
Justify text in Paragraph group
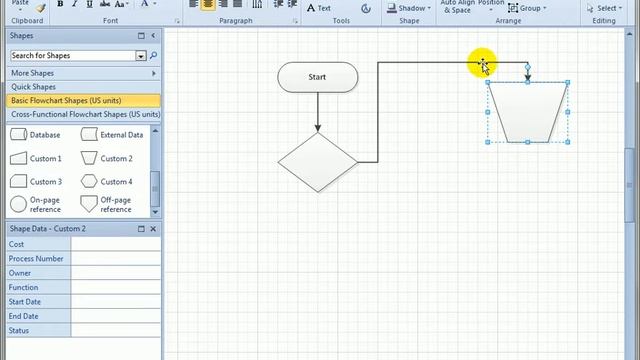tap(238, 4)
